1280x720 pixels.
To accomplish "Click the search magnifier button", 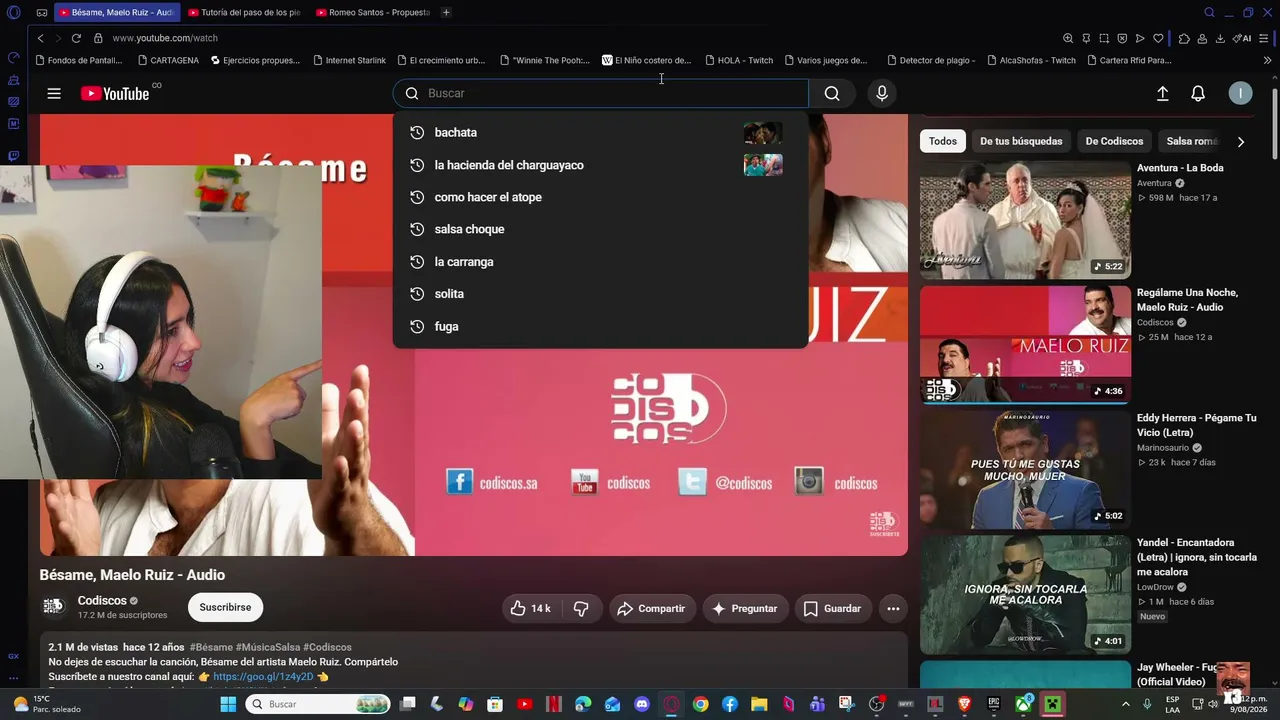I will click(832, 93).
